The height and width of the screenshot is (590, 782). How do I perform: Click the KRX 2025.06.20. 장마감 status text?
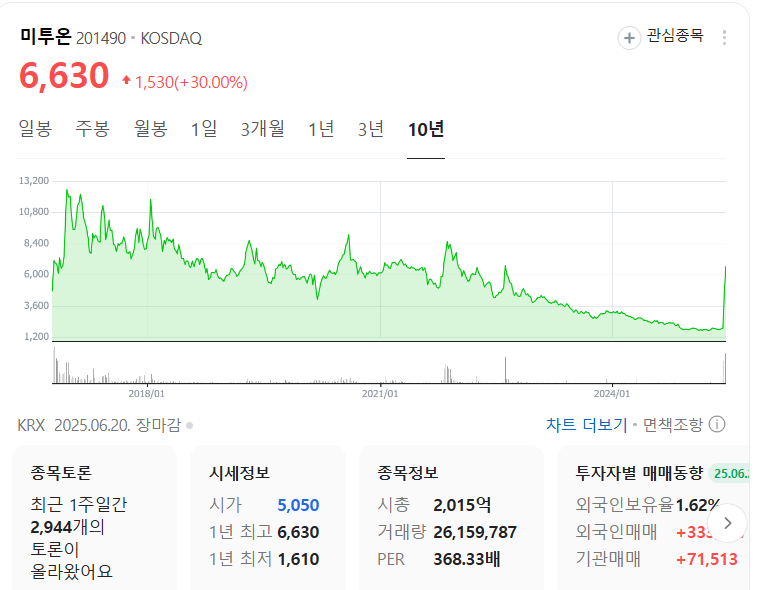click(x=99, y=425)
